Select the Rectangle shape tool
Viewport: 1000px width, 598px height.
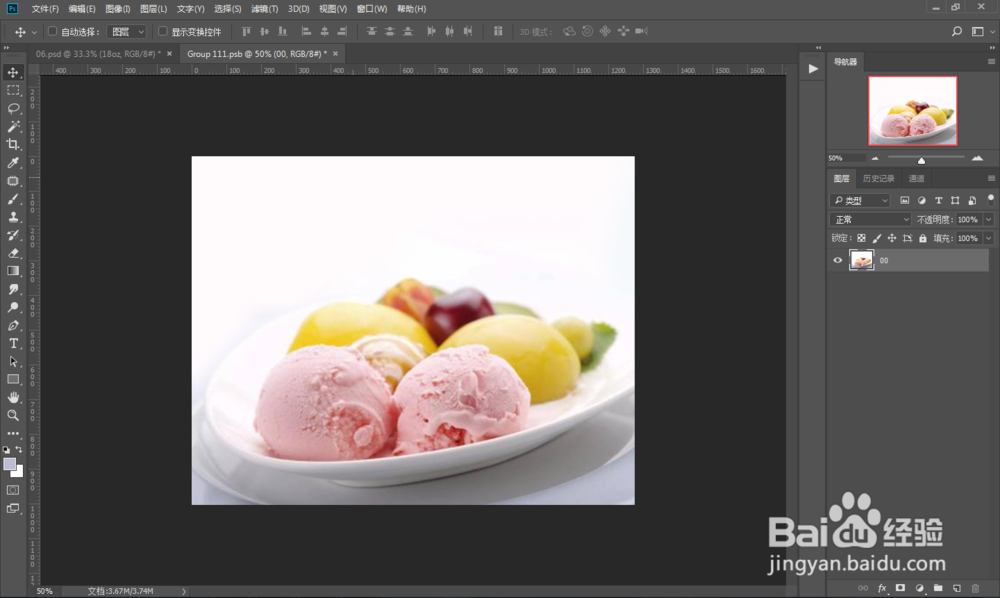[13, 379]
